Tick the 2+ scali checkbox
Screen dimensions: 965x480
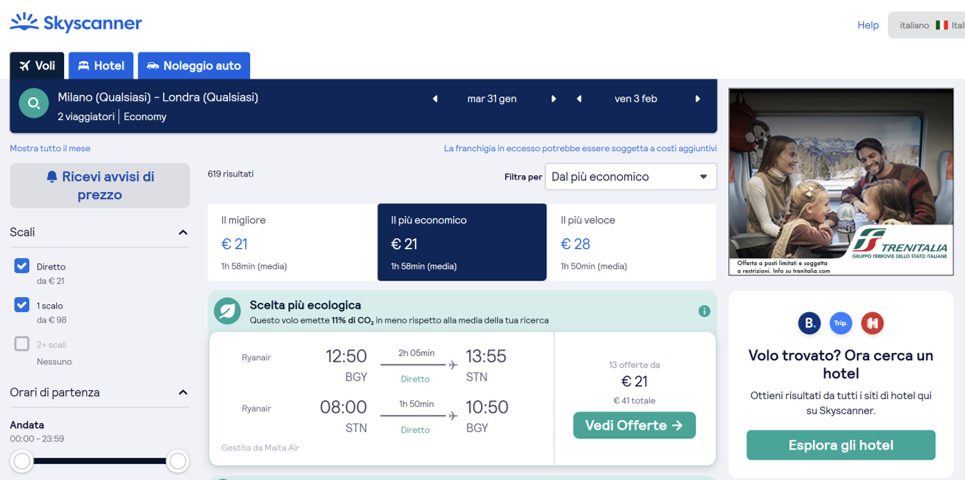[x=22, y=344]
